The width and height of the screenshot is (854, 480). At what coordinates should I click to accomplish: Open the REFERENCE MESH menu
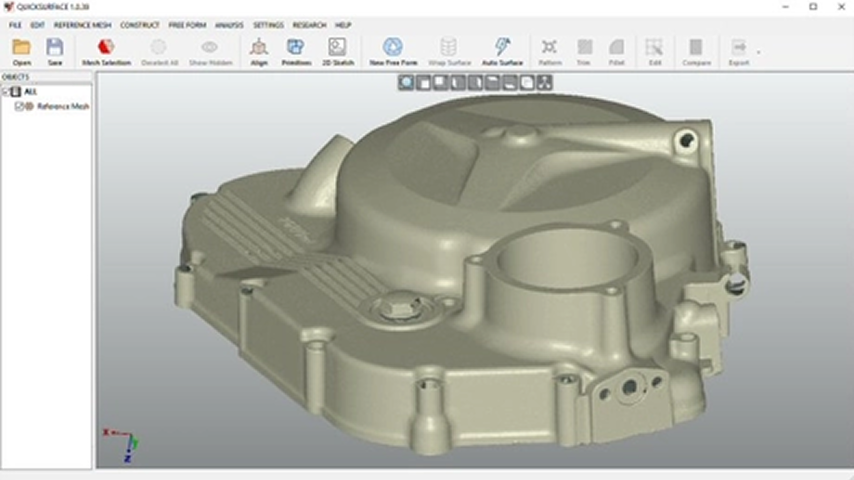[x=83, y=25]
